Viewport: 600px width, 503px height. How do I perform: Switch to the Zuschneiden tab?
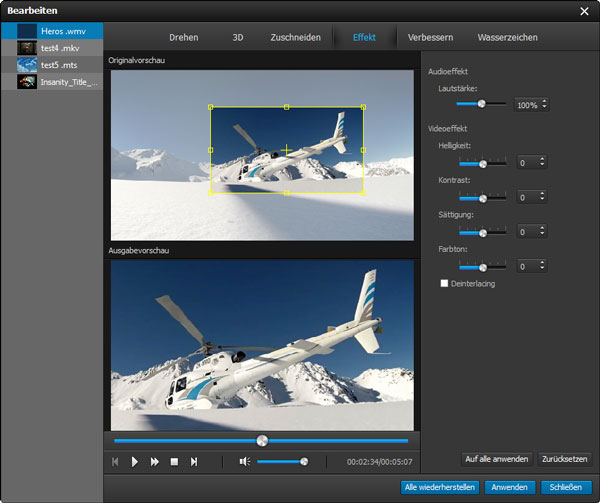(x=295, y=37)
